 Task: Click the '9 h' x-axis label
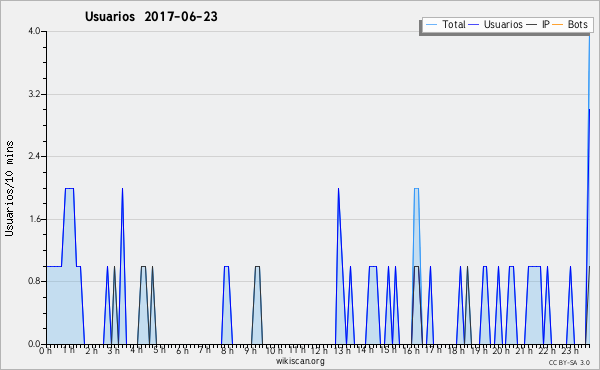pyautogui.click(x=250, y=350)
